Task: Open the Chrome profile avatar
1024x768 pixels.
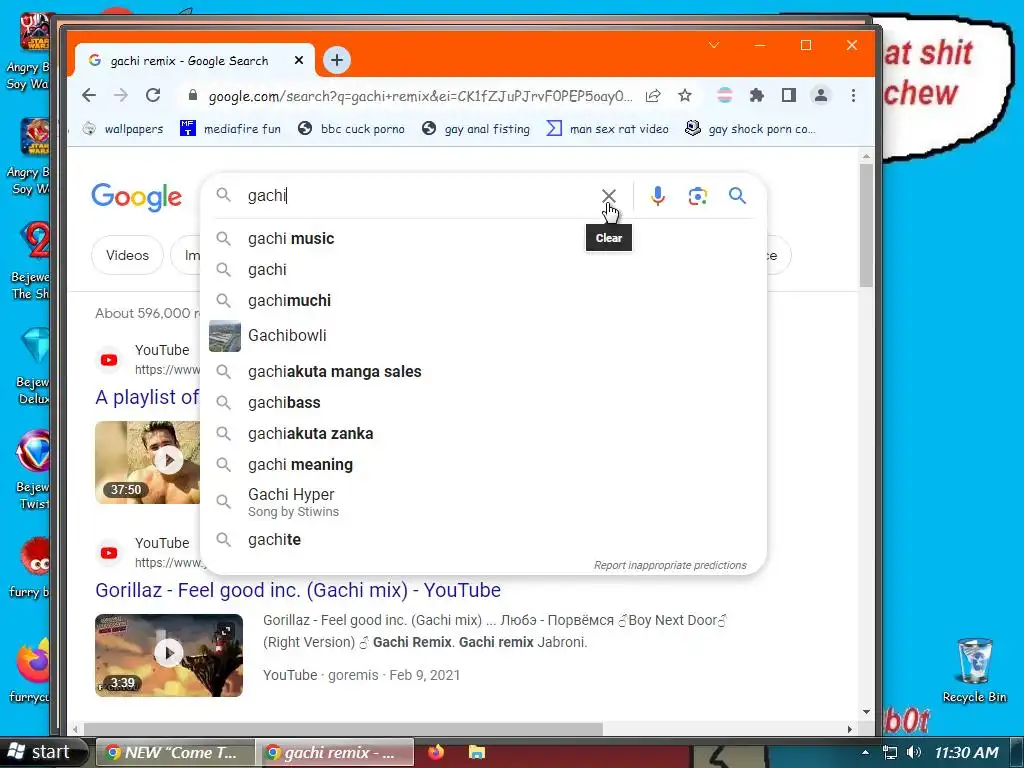Action: click(821, 95)
